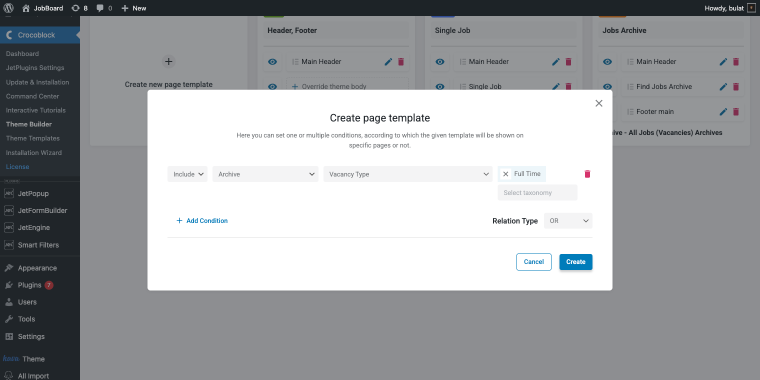Image resolution: width=760 pixels, height=380 pixels.
Task: Open the Include condition dropdown
Action: pyautogui.click(x=188, y=174)
